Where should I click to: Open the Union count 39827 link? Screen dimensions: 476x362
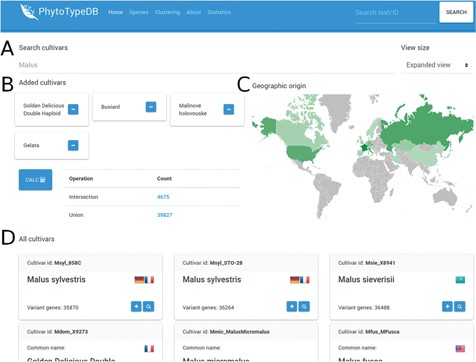165,215
